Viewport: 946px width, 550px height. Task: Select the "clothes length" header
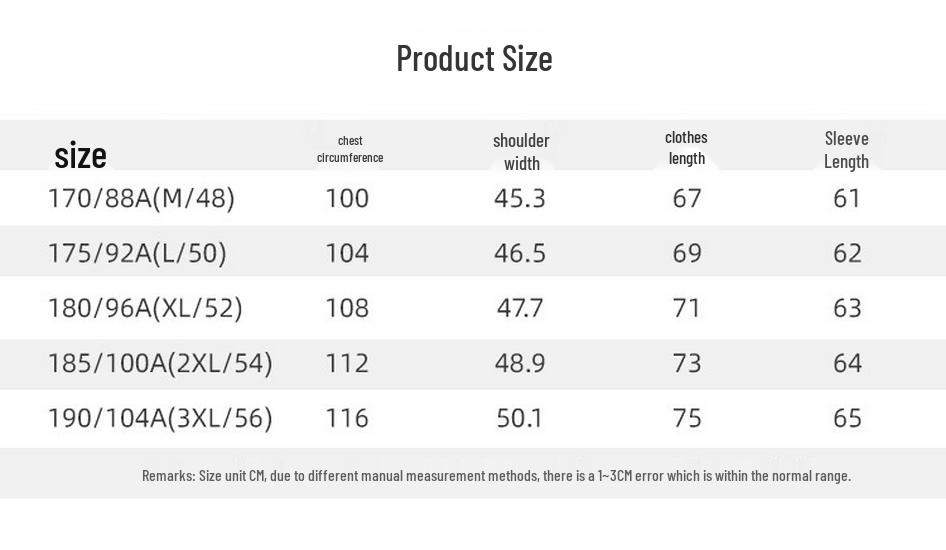(x=686, y=147)
